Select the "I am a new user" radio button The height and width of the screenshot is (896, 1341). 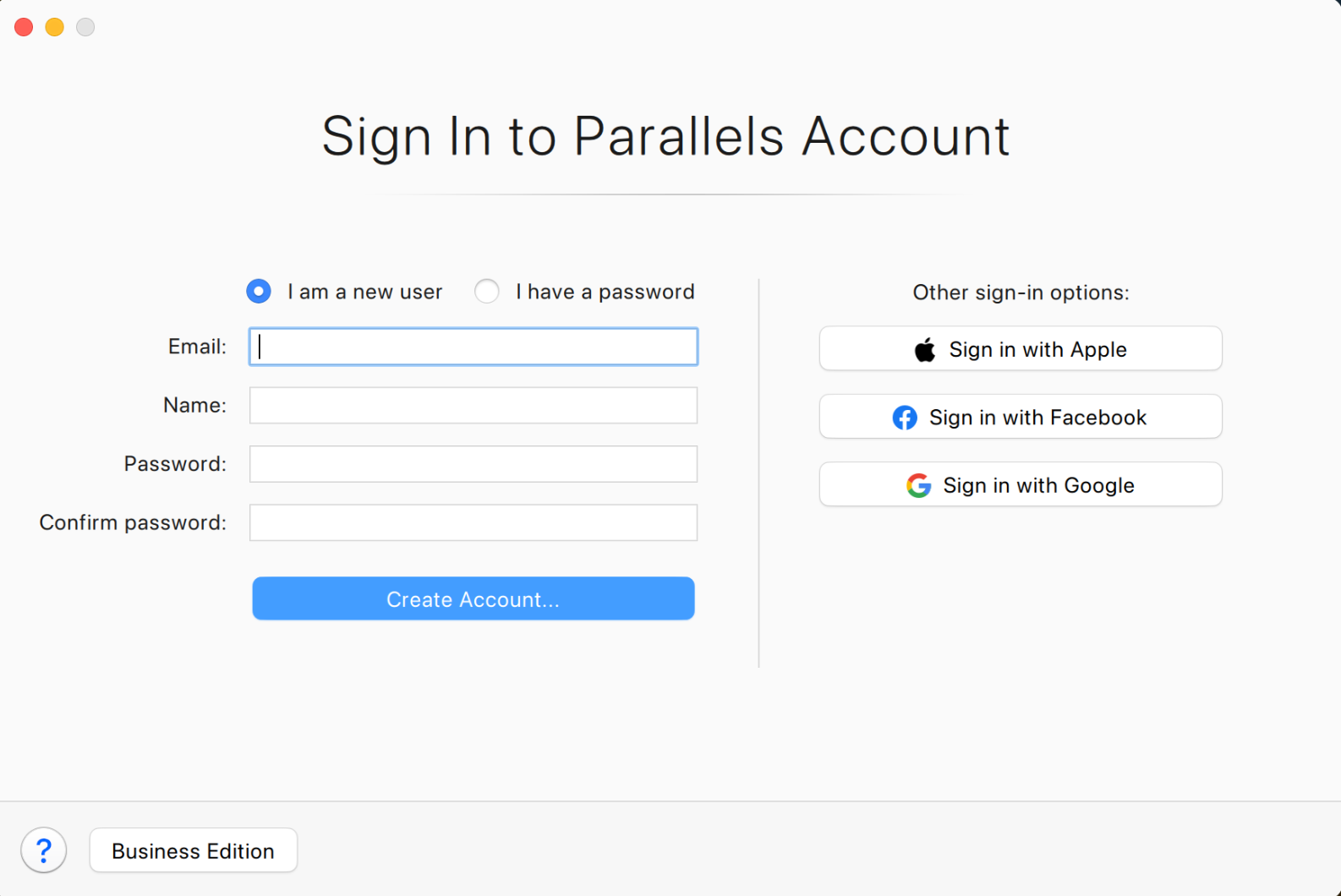coord(259,292)
